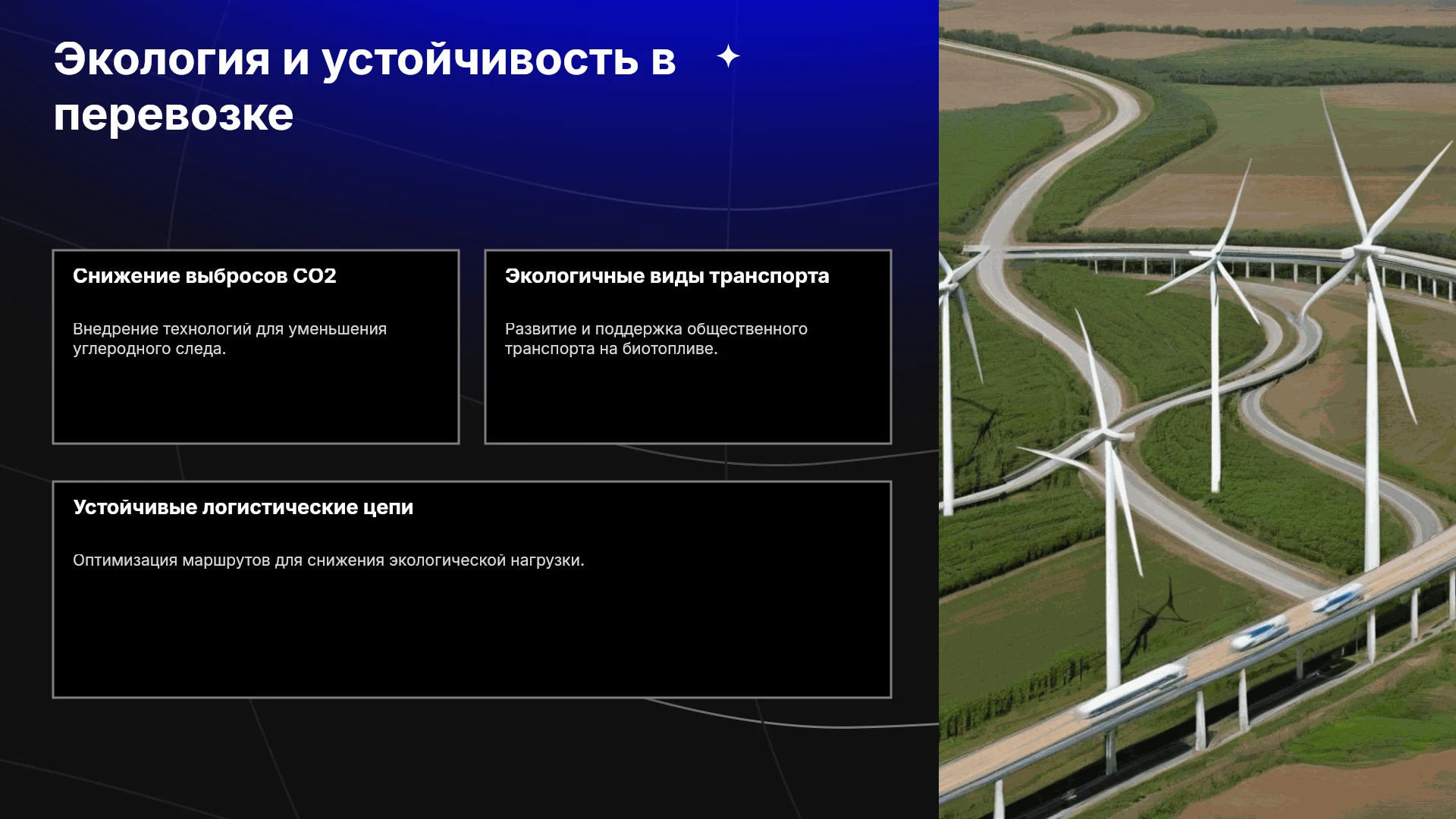Select the CO2 emissions card box
Image resolution: width=1456 pixels, height=819 pixels.
point(256,347)
